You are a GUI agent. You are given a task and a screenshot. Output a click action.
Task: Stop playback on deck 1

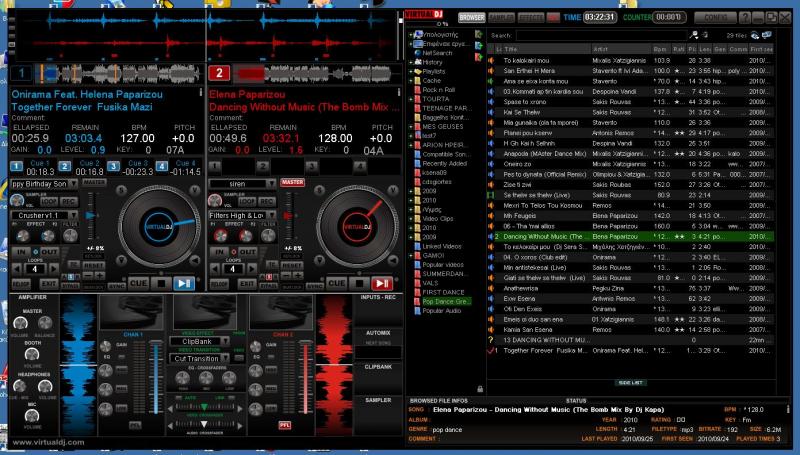tap(161, 283)
